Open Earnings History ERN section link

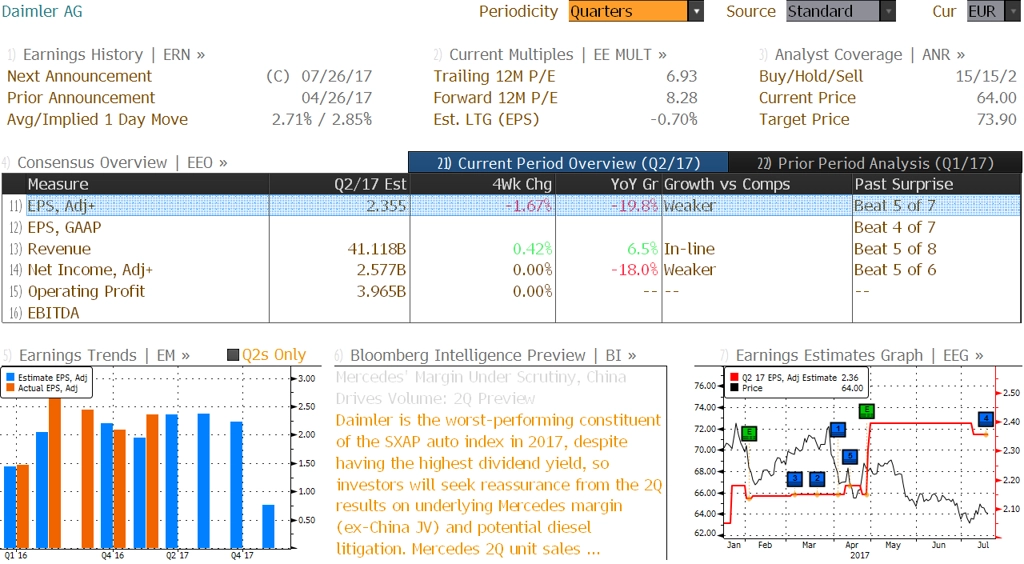coord(114,54)
